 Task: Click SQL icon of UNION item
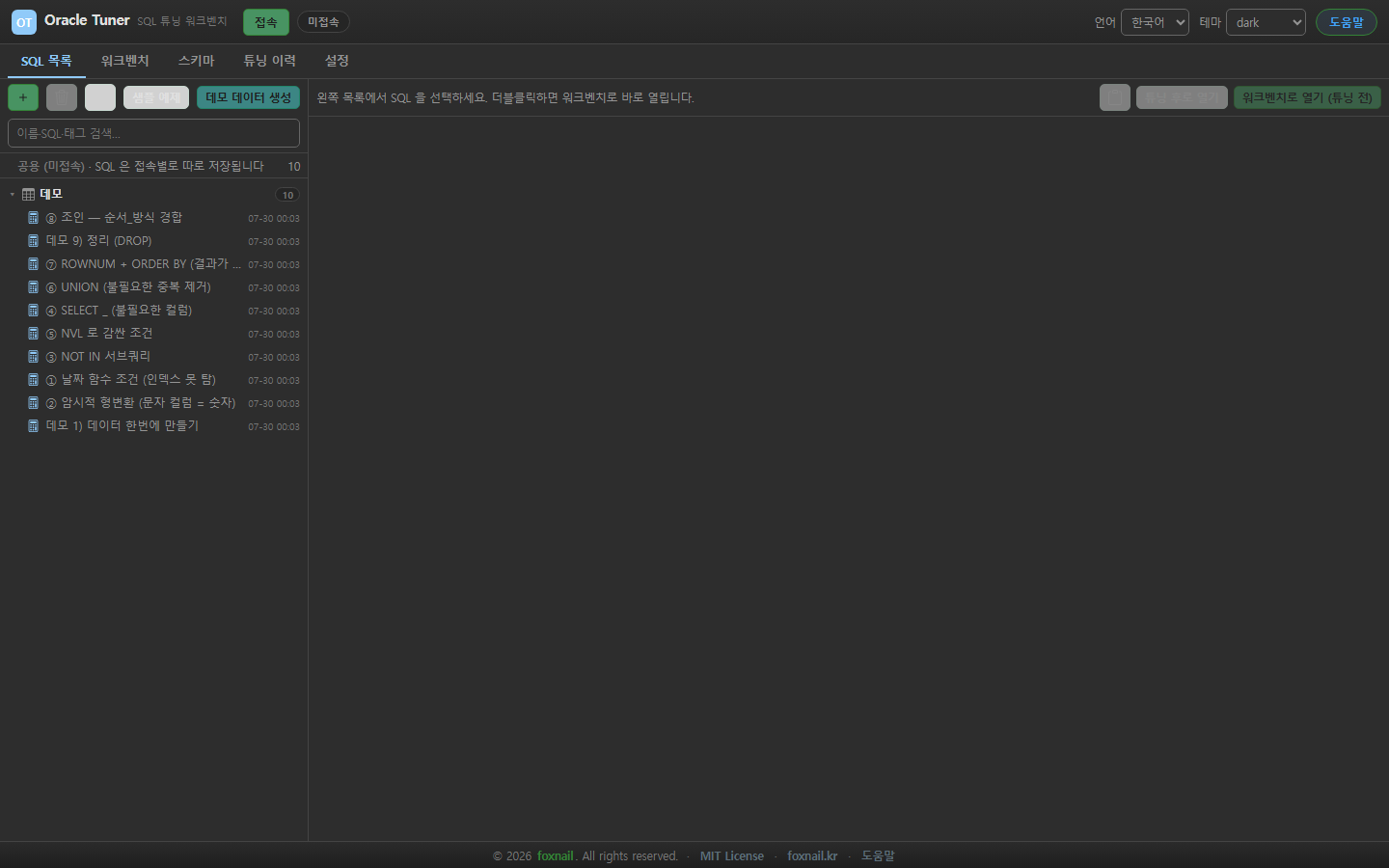(x=33, y=287)
